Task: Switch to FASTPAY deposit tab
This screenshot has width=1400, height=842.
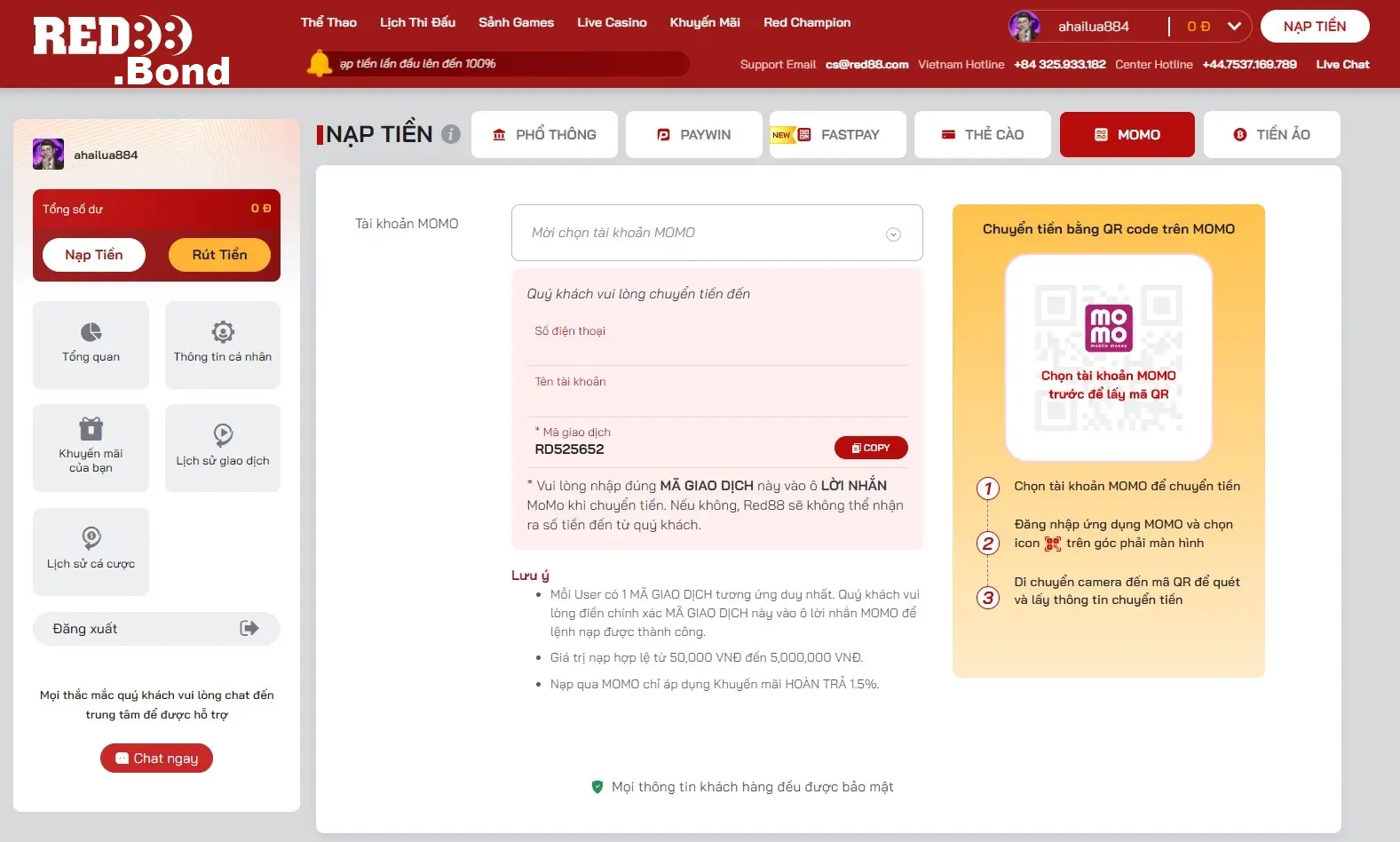Action: (838, 134)
